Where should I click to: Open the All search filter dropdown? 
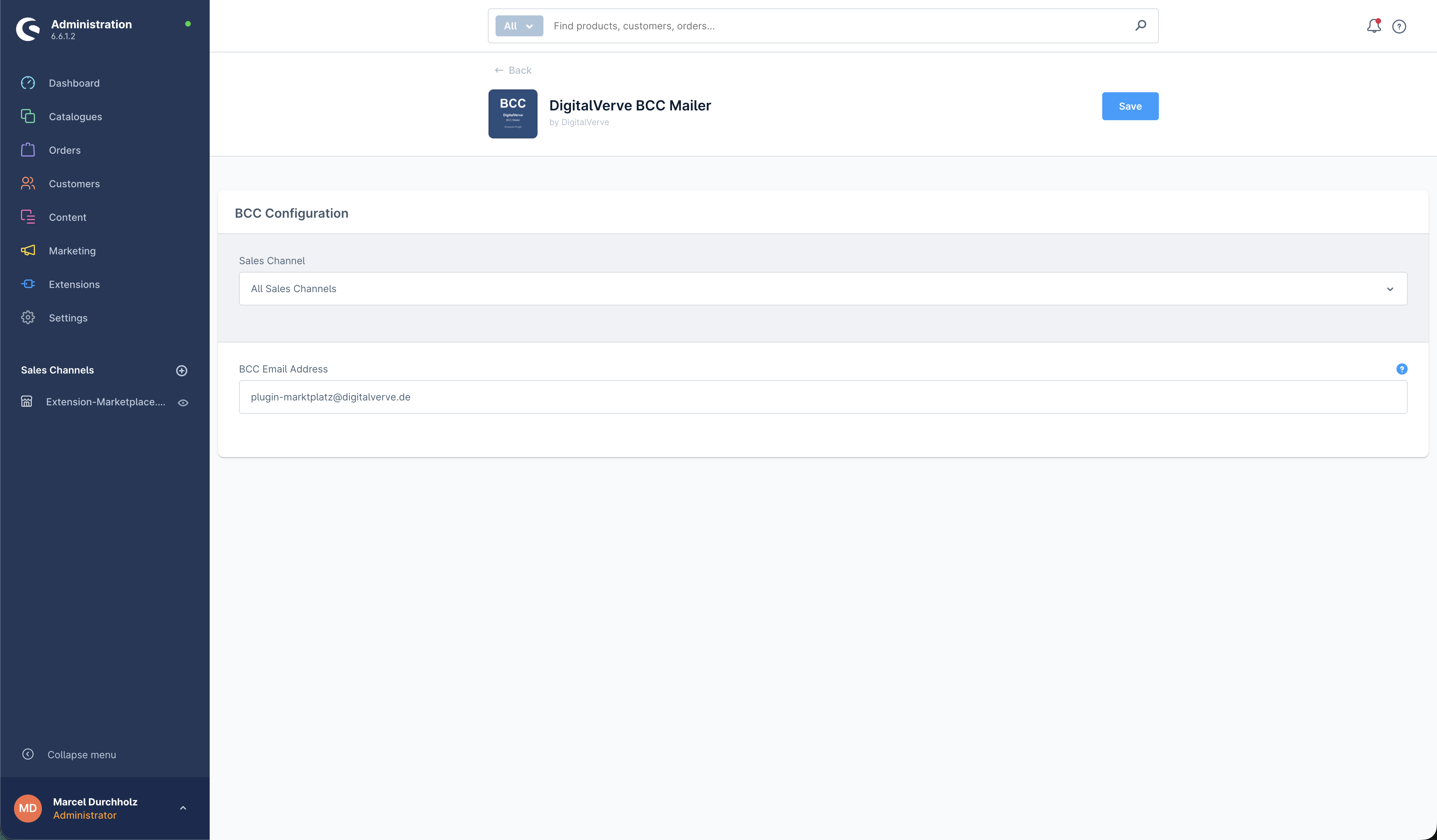tap(519, 26)
